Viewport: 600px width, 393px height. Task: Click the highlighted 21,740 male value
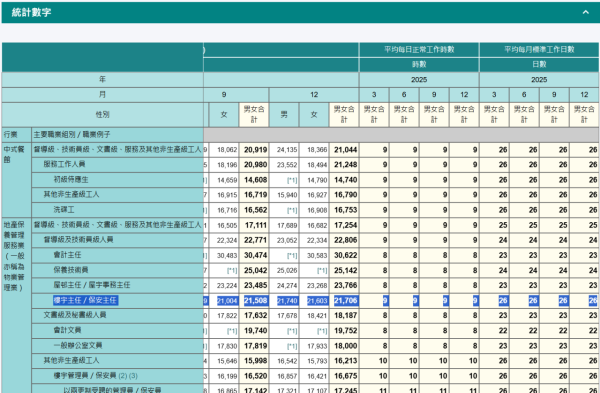pos(287,301)
